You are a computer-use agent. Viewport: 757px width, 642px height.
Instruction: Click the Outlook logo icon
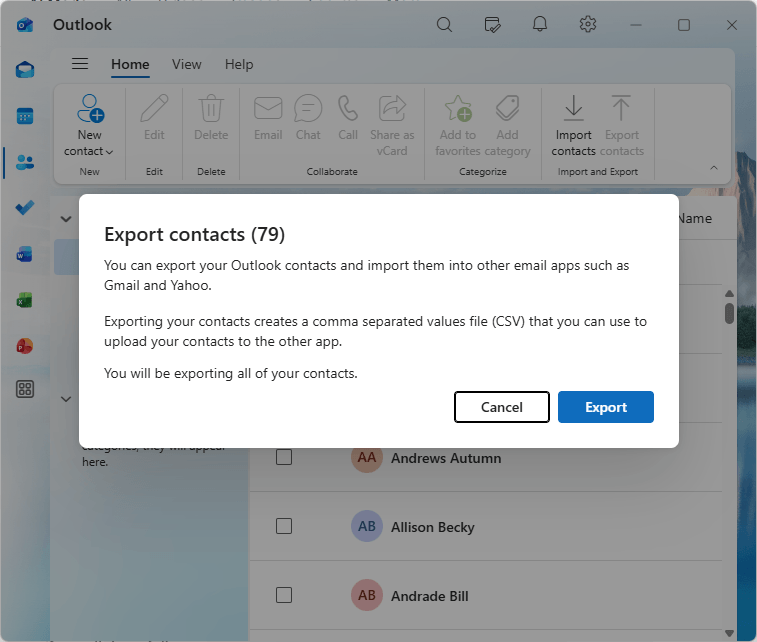(25, 25)
